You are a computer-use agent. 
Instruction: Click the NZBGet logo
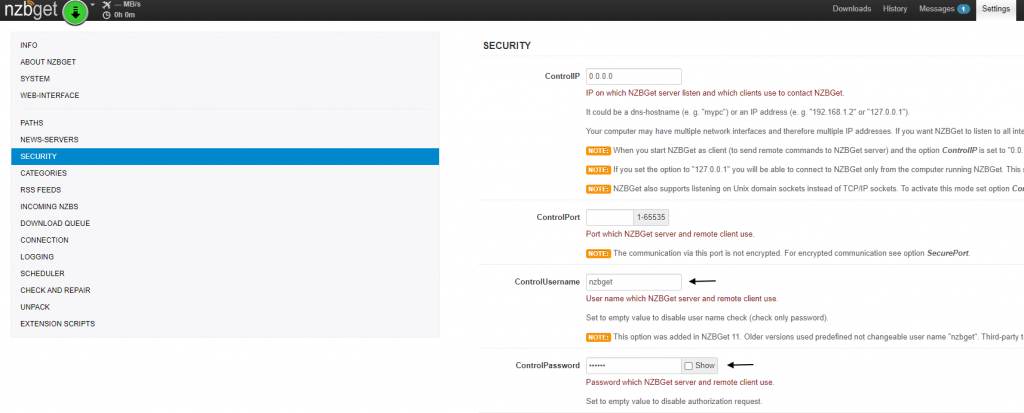[31, 10]
